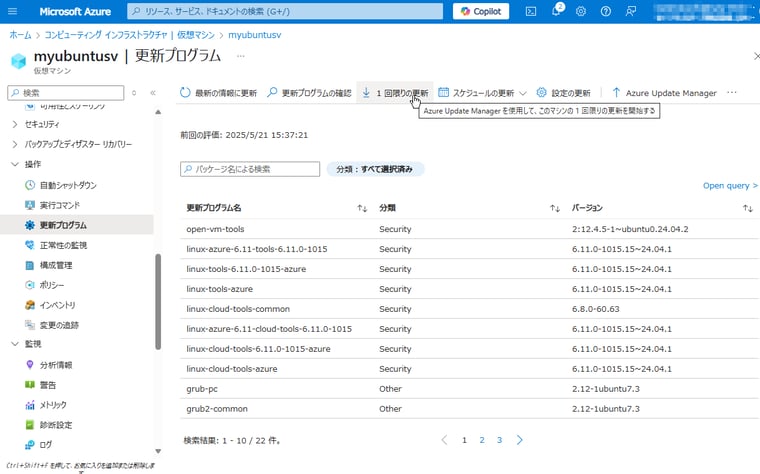Image resolution: width=760 pixels, height=474 pixels.
Task: Go to results page 3
Action: coord(499,440)
